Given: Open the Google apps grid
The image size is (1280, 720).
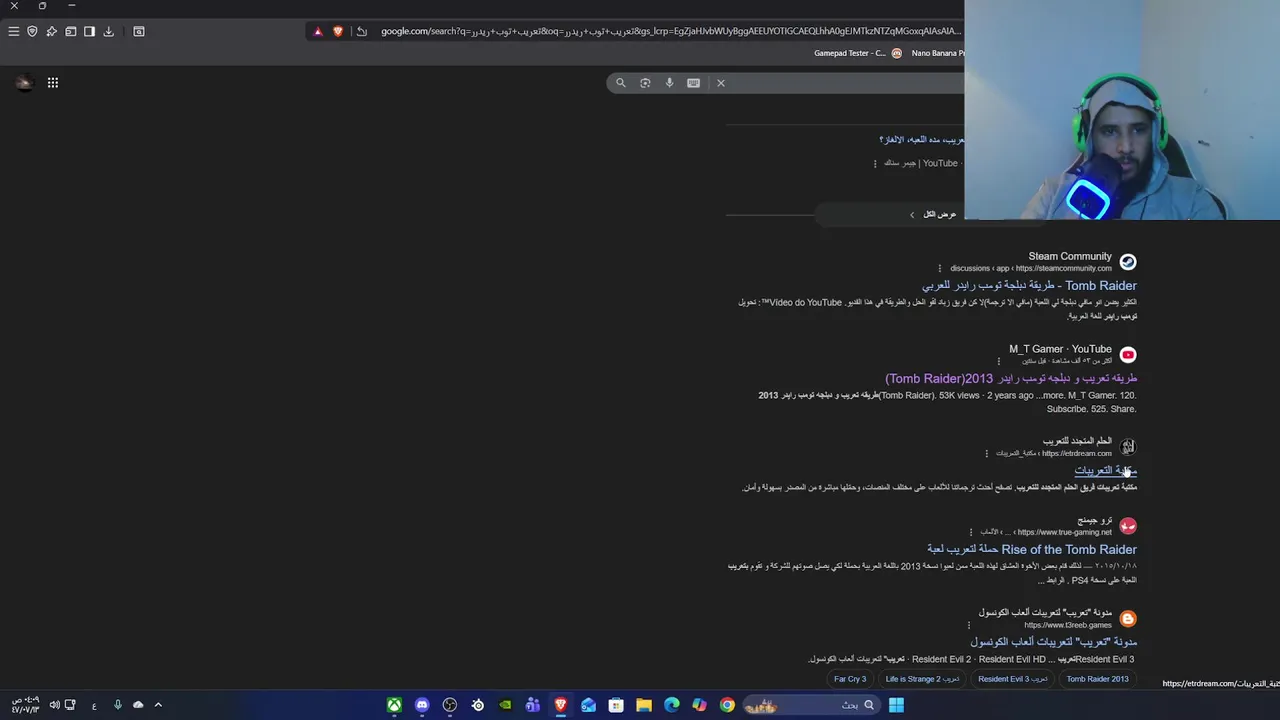Looking at the screenshot, I should pos(52,83).
